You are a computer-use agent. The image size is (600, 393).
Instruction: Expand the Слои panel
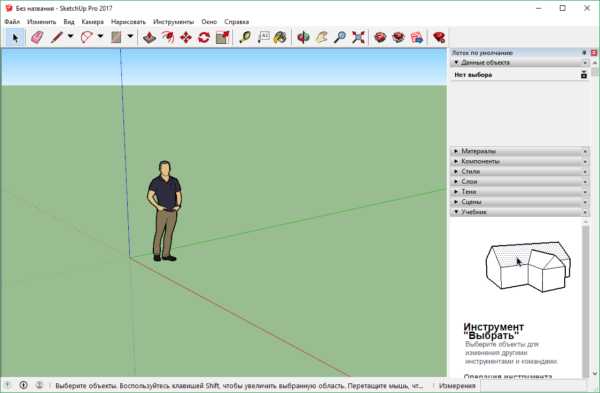pyautogui.click(x=520, y=181)
